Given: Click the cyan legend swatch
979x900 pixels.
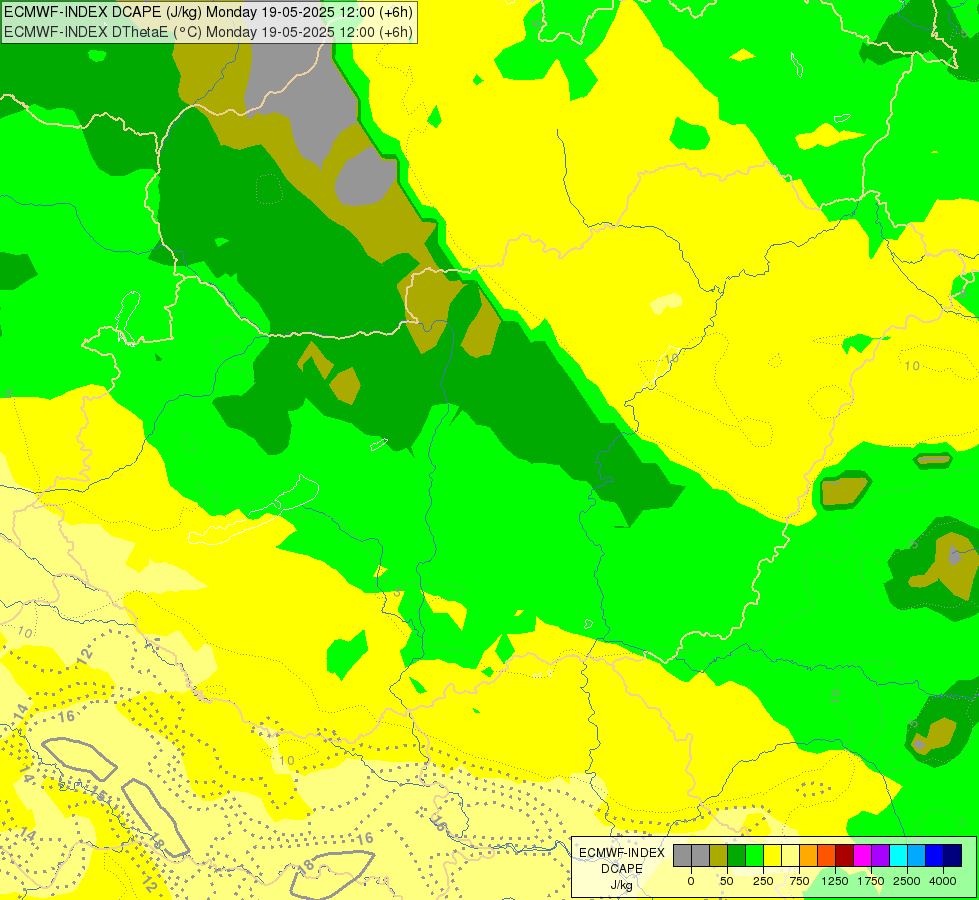Looking at the screenshot, I should [x=899, y=855].
